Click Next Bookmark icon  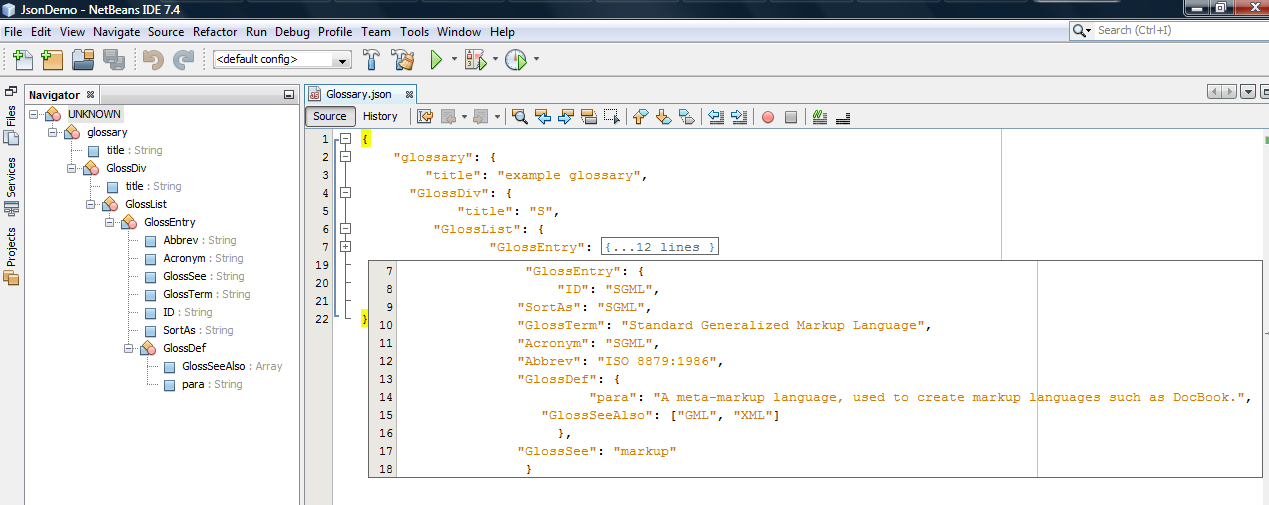[664, 116]
